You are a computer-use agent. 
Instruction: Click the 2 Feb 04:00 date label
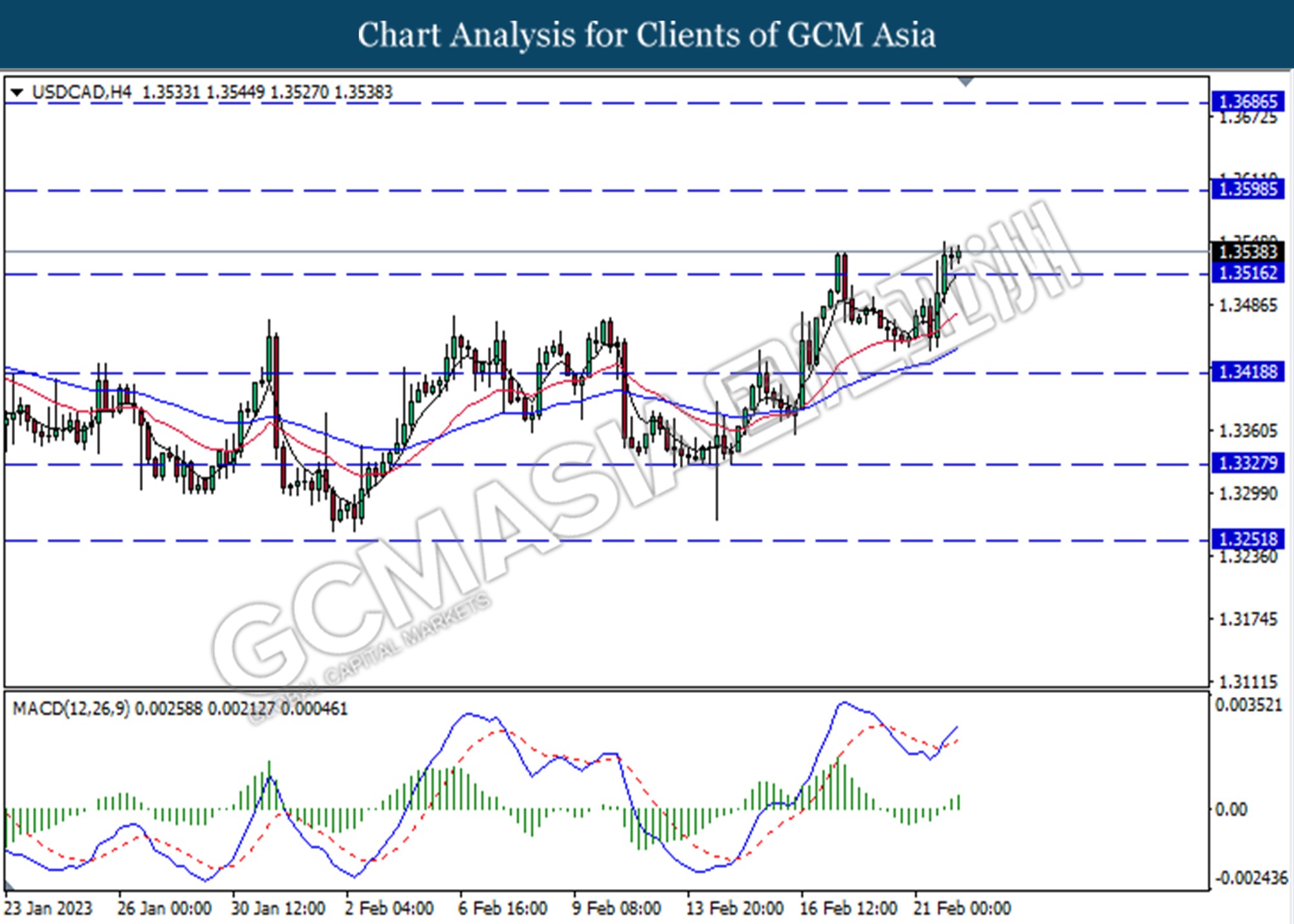(x=389, y=908)
